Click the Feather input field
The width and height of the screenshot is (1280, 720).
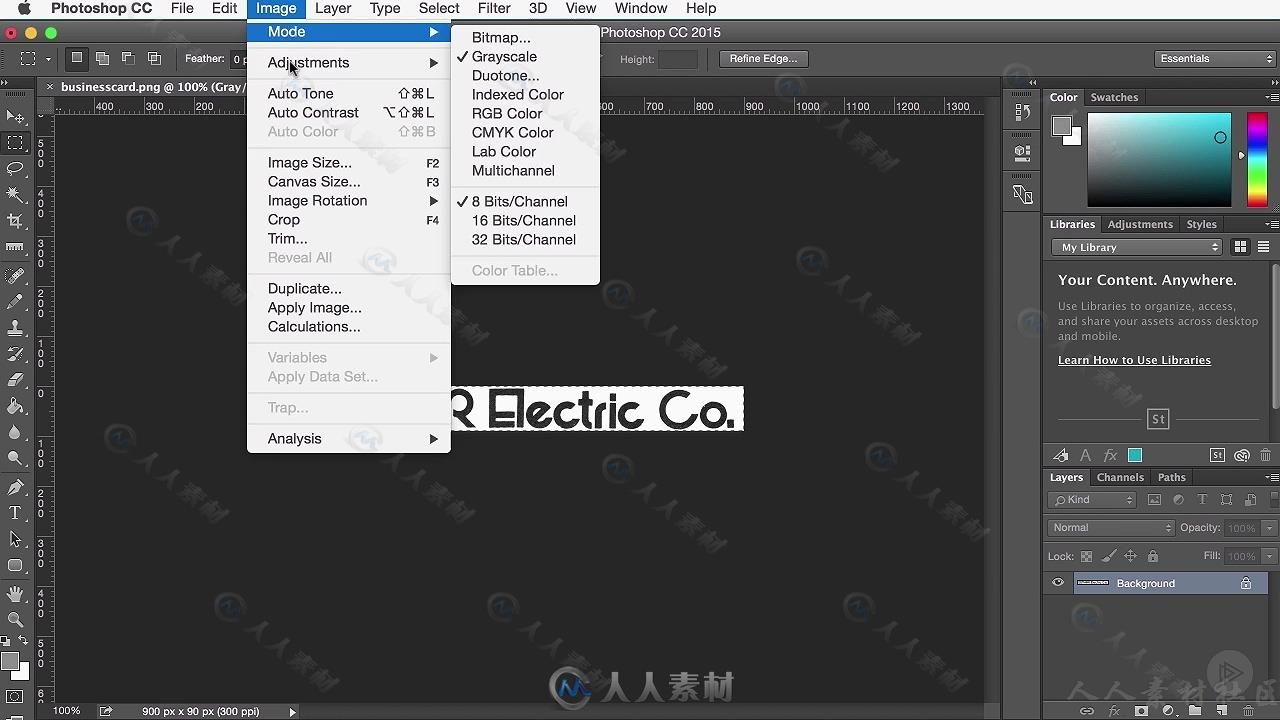click(x=240, y=59)
